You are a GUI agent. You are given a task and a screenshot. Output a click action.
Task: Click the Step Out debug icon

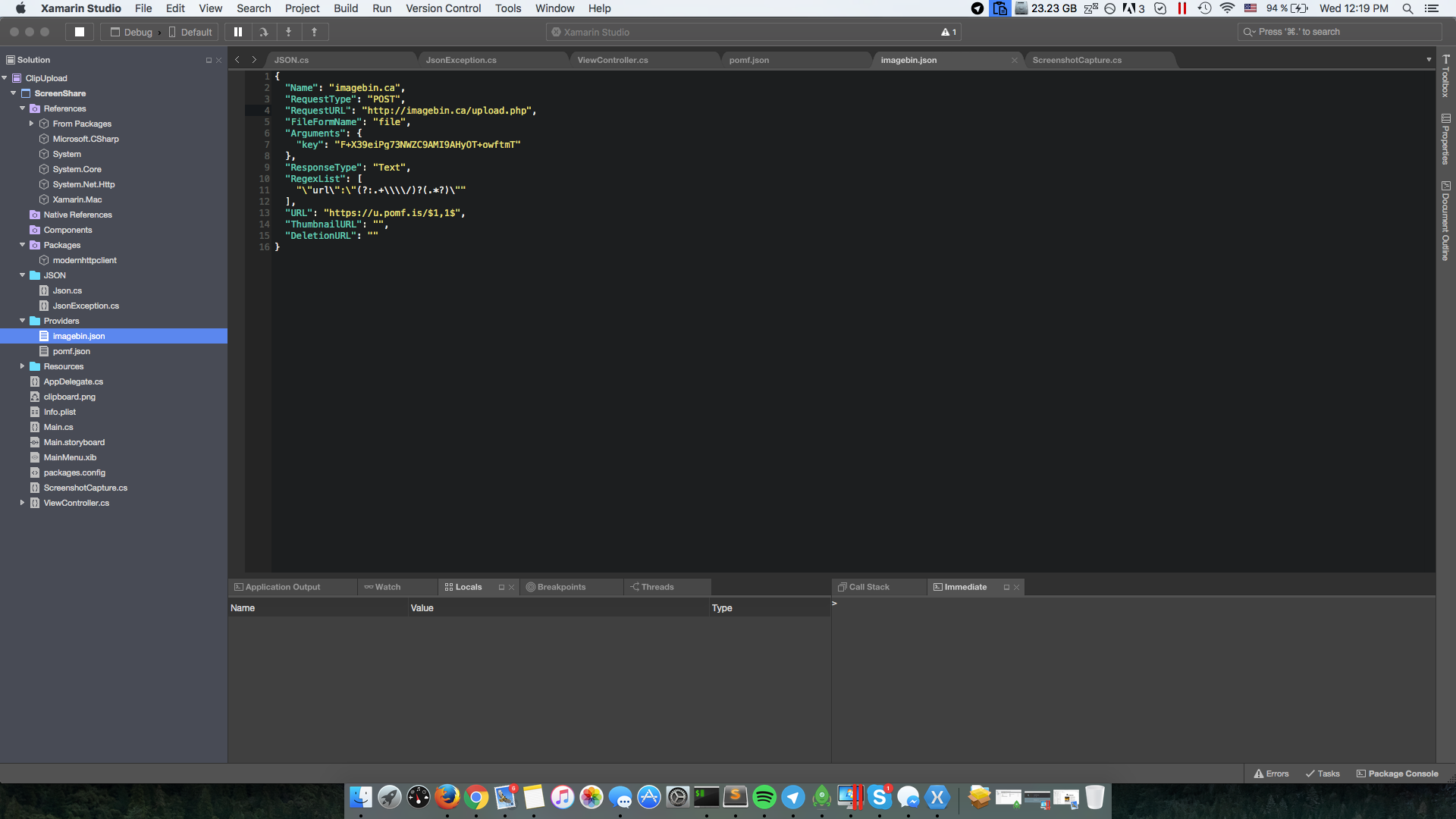coord(314,32)
